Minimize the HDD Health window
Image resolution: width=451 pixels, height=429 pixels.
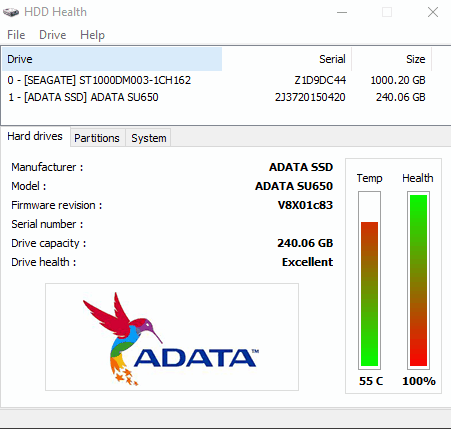pos(342,12)
